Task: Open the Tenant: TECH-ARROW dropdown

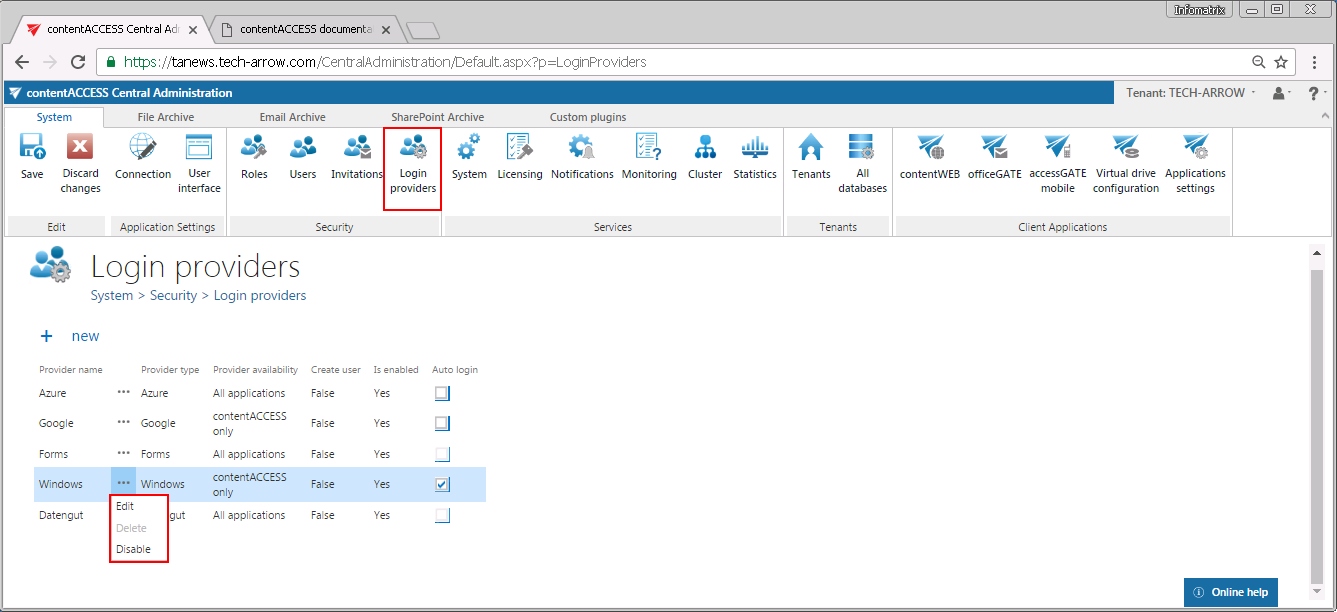Action: [x=1191, y=93]
